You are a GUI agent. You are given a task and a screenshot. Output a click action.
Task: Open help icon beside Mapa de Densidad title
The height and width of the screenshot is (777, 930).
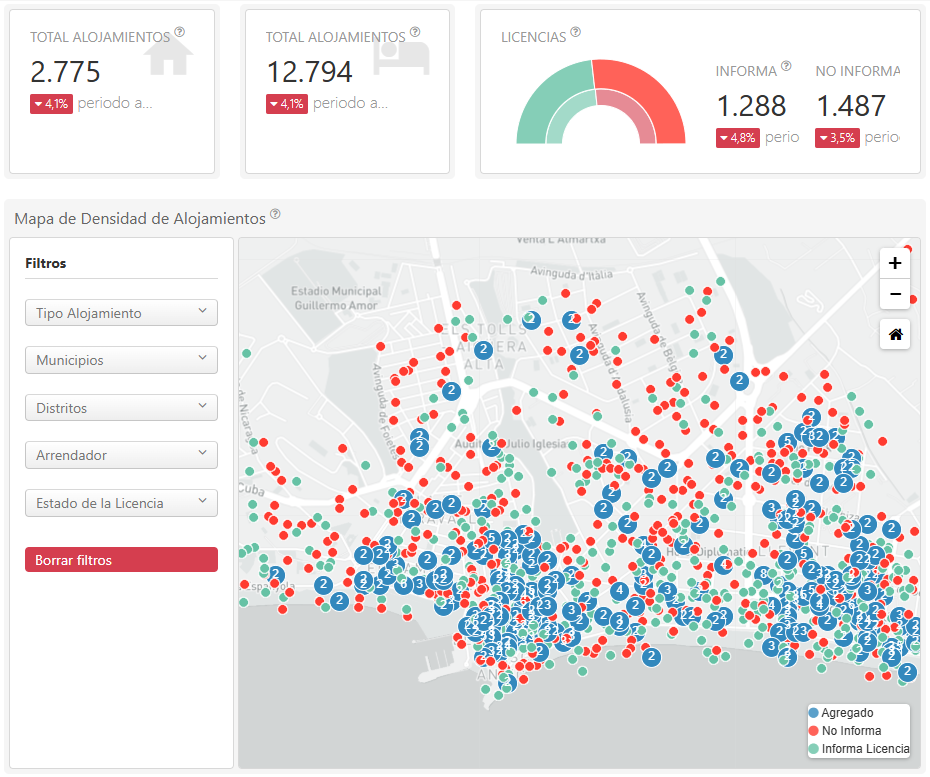click(275, 214)
